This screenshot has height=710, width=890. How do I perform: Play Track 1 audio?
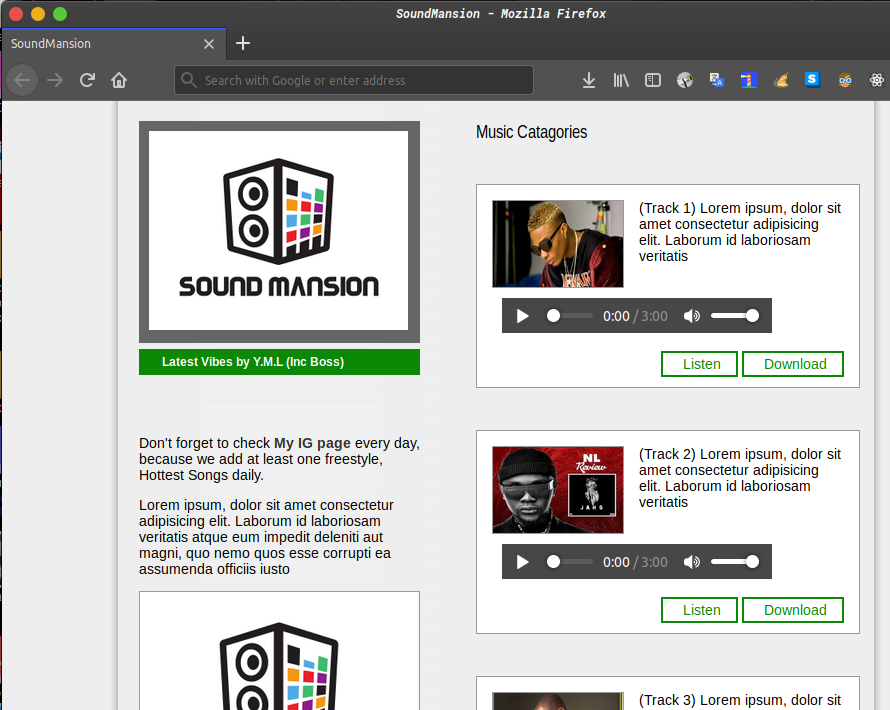[x=522, y=316]
